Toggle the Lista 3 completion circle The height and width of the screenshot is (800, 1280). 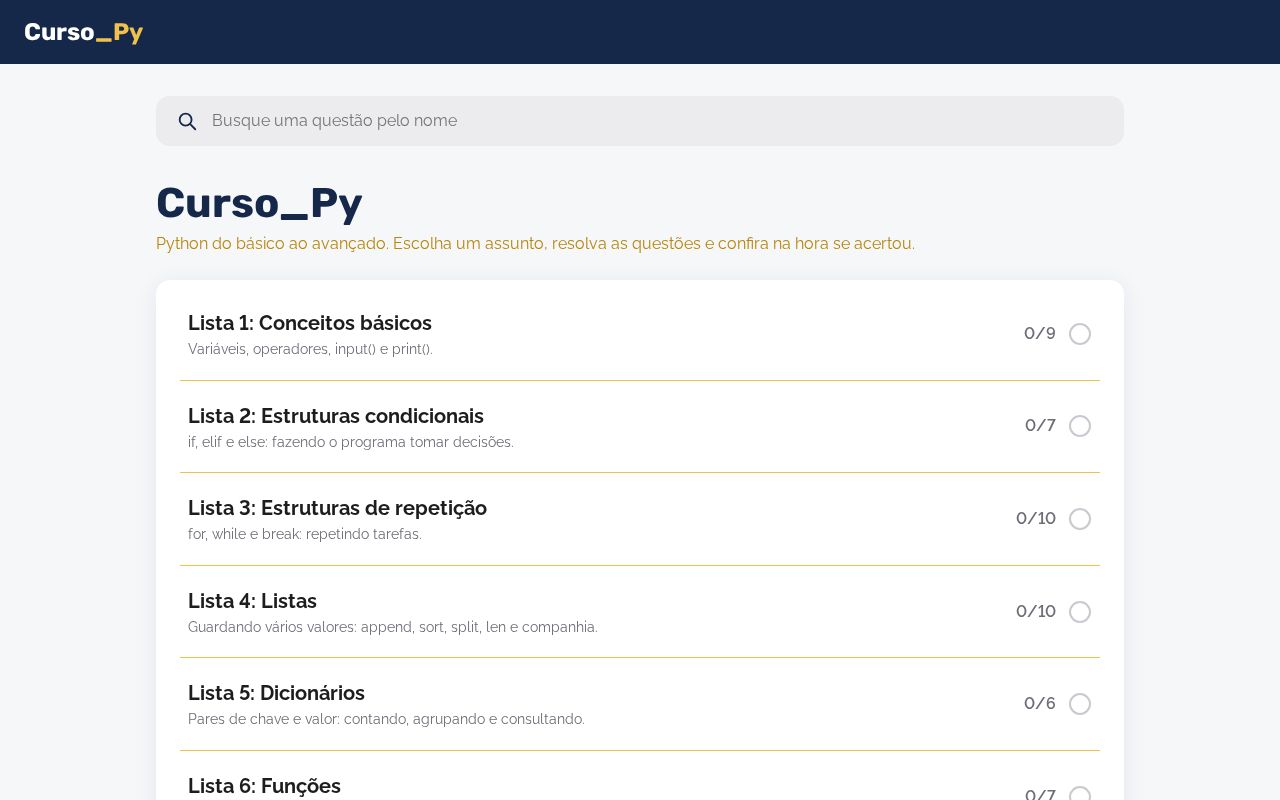1080,519
